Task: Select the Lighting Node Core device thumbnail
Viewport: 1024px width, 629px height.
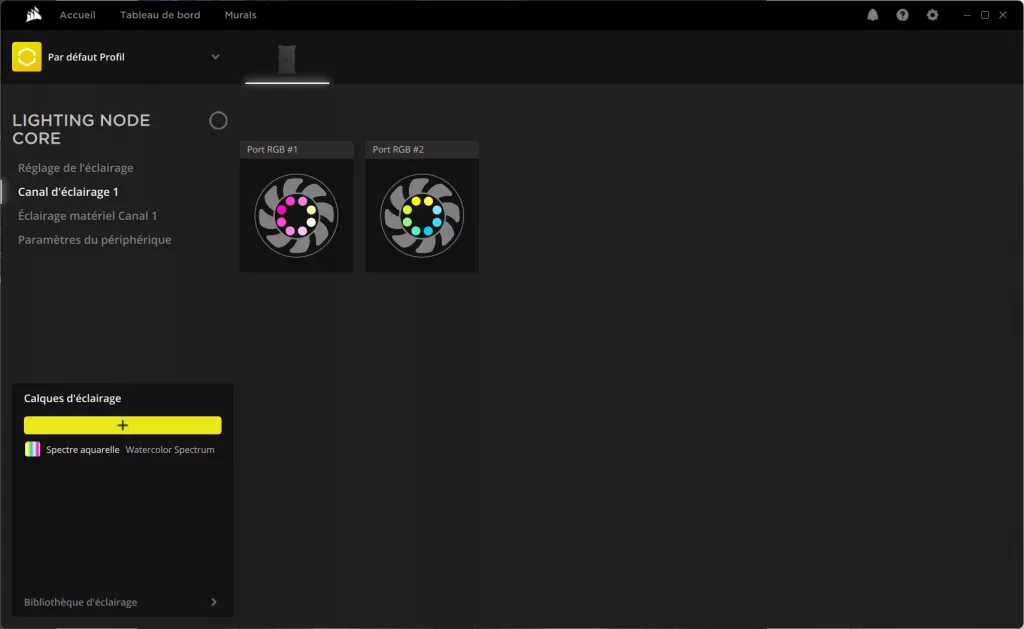Action: coord(287,60)
